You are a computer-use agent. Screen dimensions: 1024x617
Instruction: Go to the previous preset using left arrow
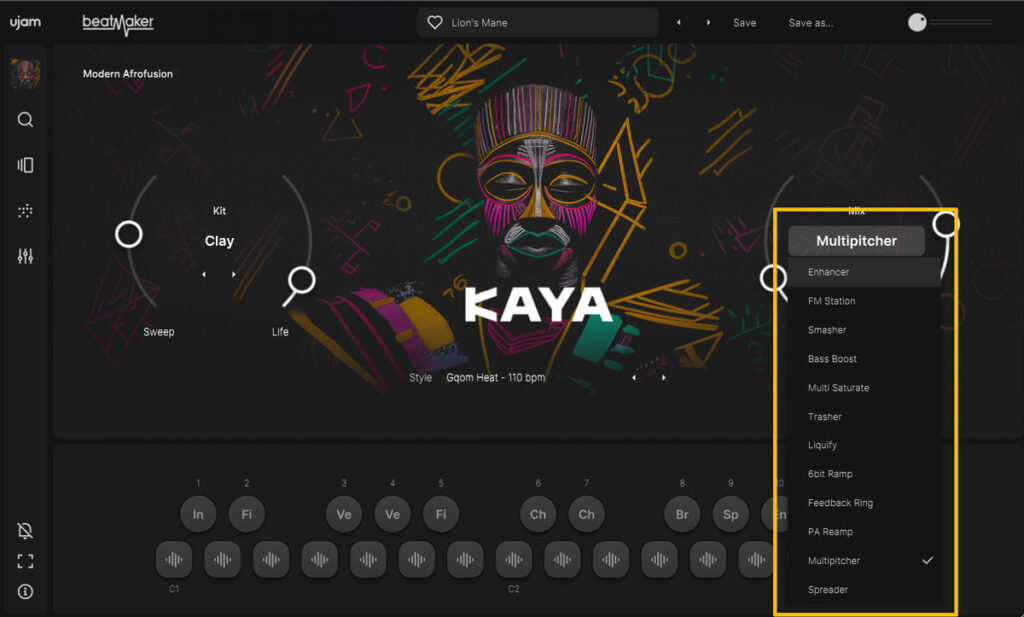[679, 23]
